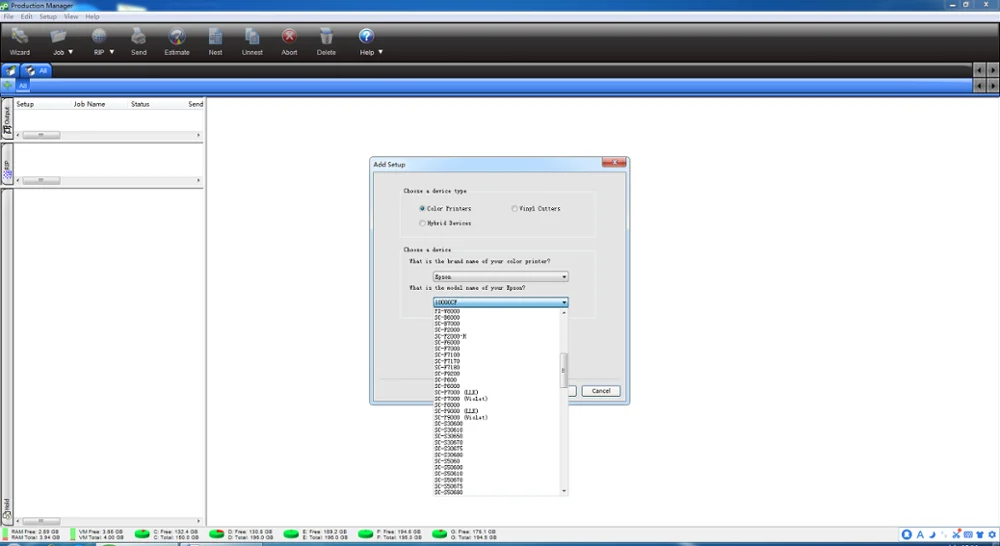Expand the Help dropdown arrow in toolbar
Image resolution: width=1000 pixels, height=546 pixels.
point(381,52)
